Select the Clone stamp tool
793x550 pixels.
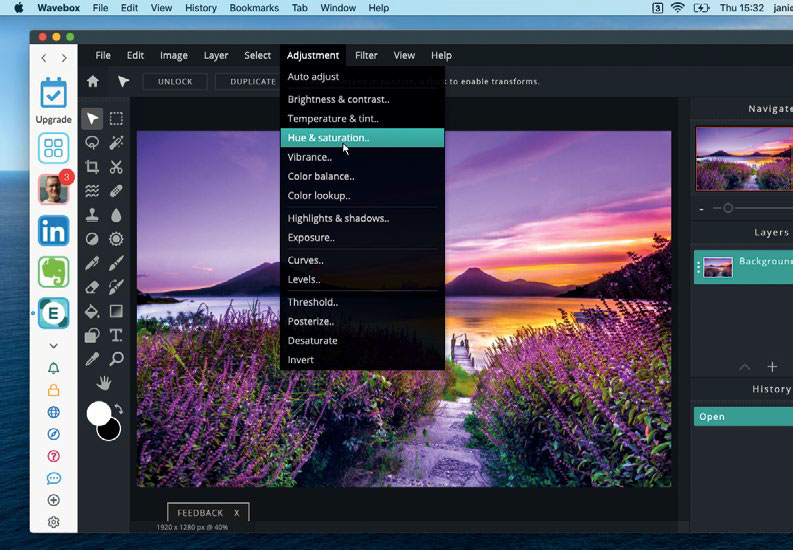point(92,215)
